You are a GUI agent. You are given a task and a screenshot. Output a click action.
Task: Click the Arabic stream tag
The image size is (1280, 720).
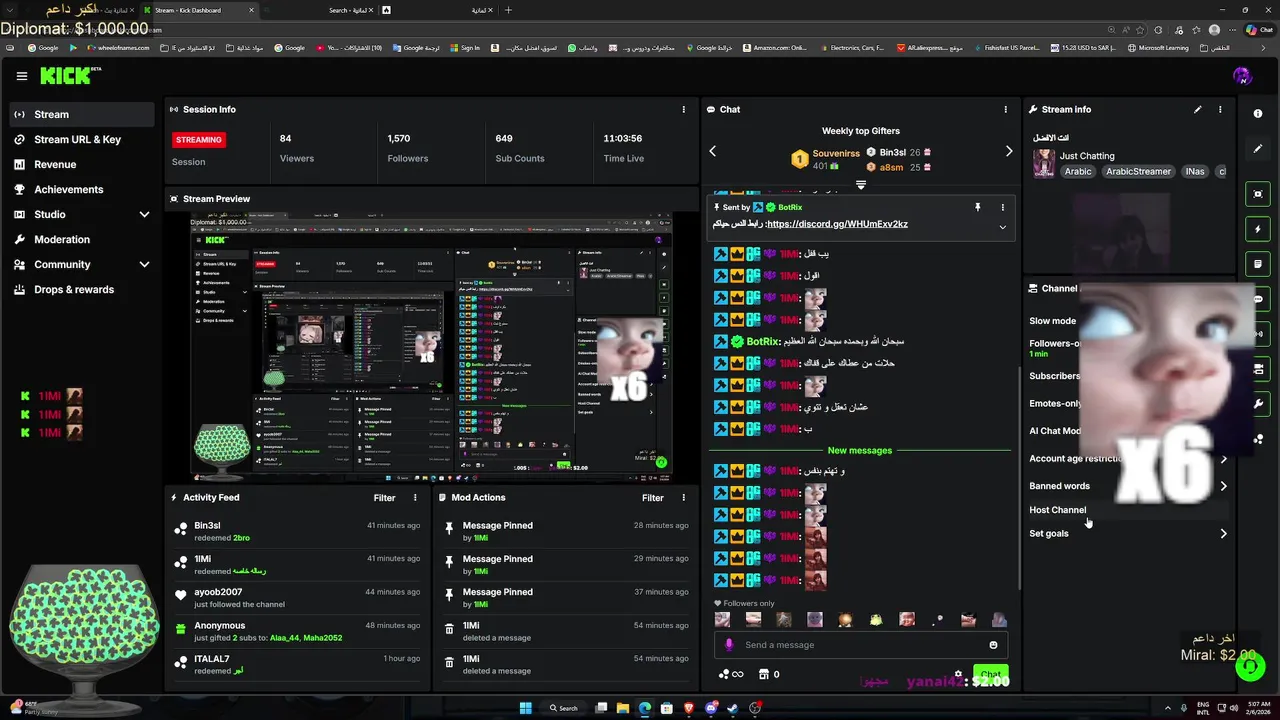click(1078, 171)
